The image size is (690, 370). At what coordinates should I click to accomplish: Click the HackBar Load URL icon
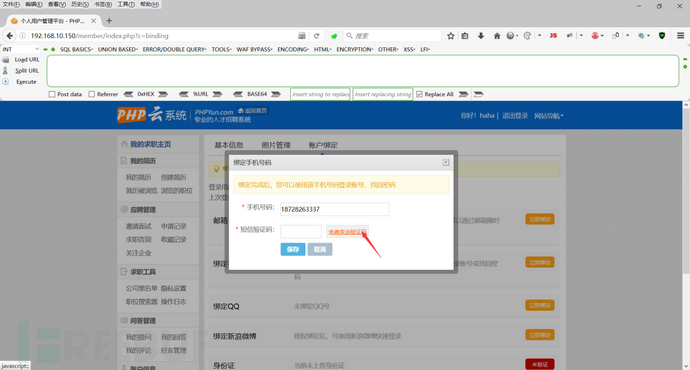coord(6,59)
